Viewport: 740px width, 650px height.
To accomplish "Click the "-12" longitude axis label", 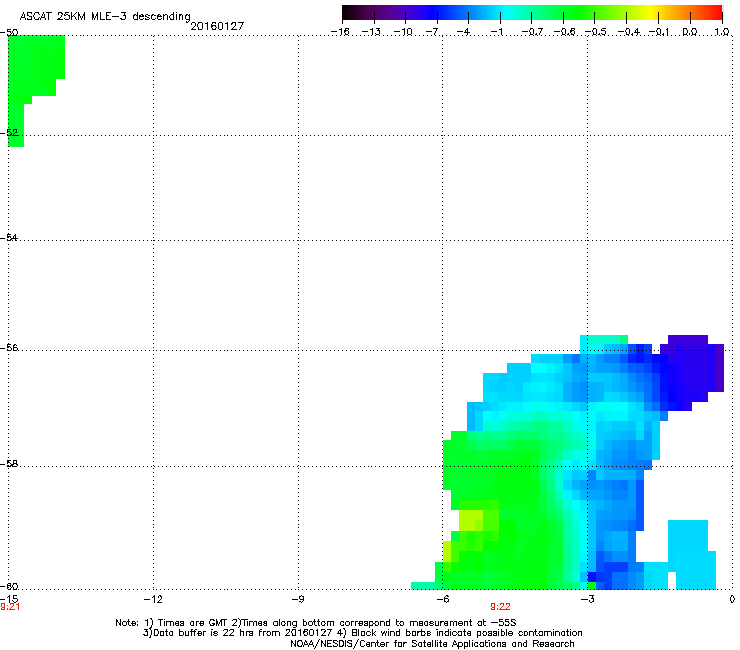I will [x=153, y=599].
